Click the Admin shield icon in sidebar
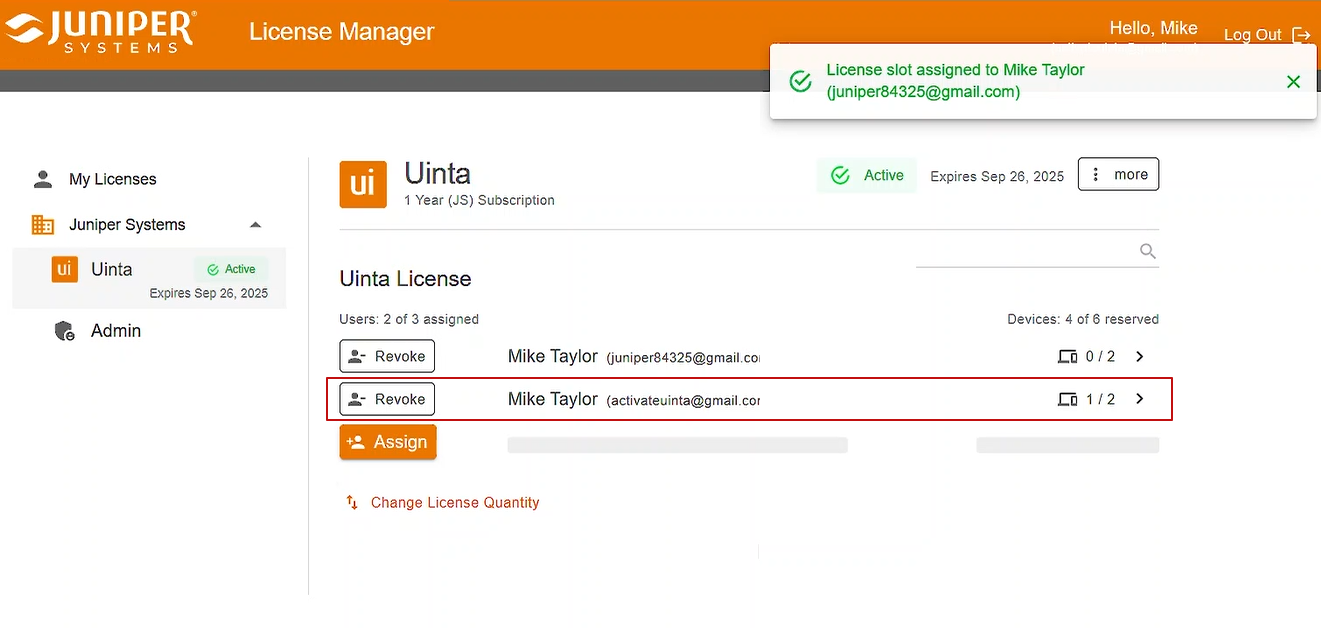Viewport: 1321px width, 628px height. click(65, 331)
